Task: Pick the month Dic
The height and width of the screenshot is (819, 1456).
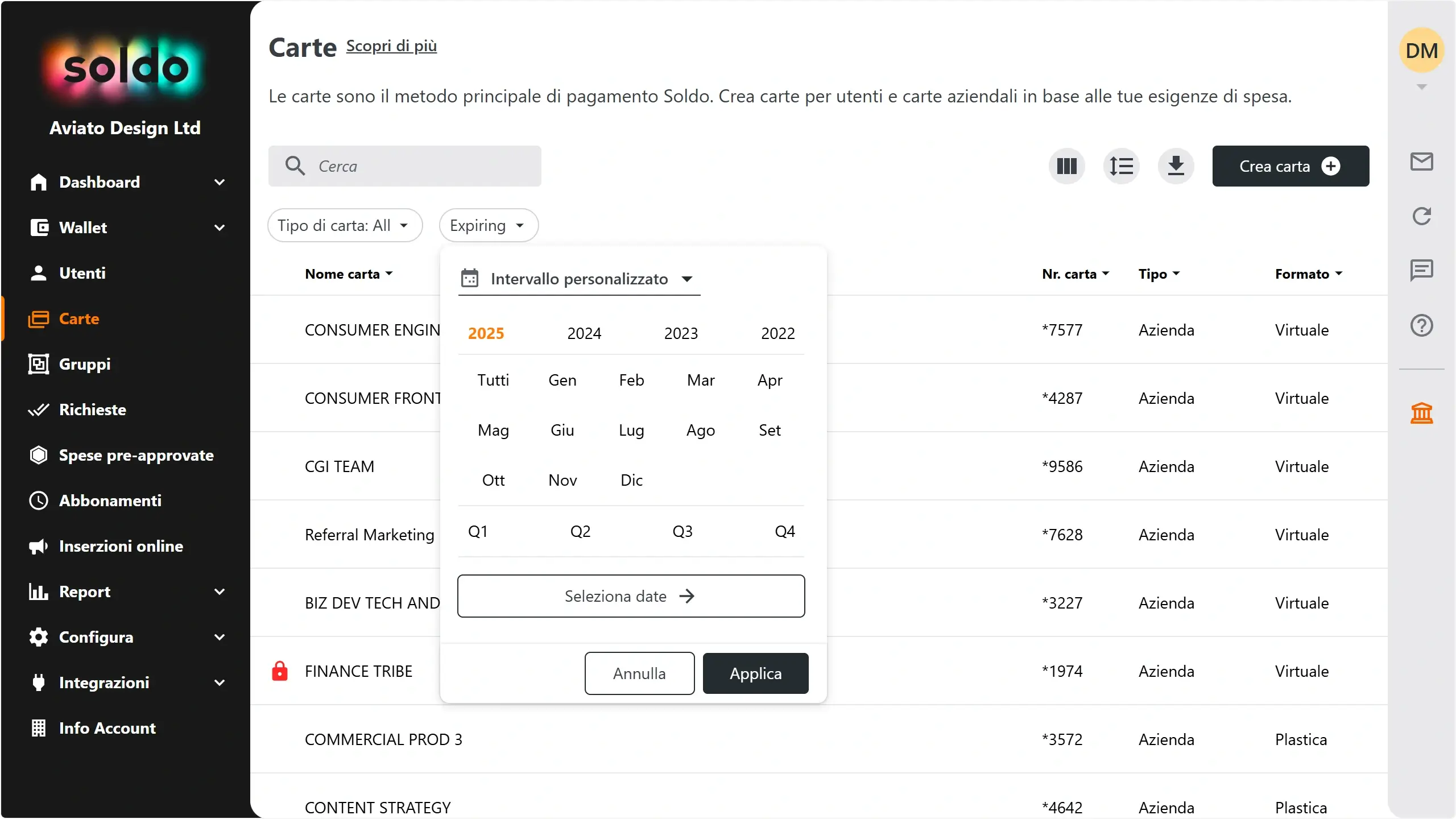Action: 631,480
